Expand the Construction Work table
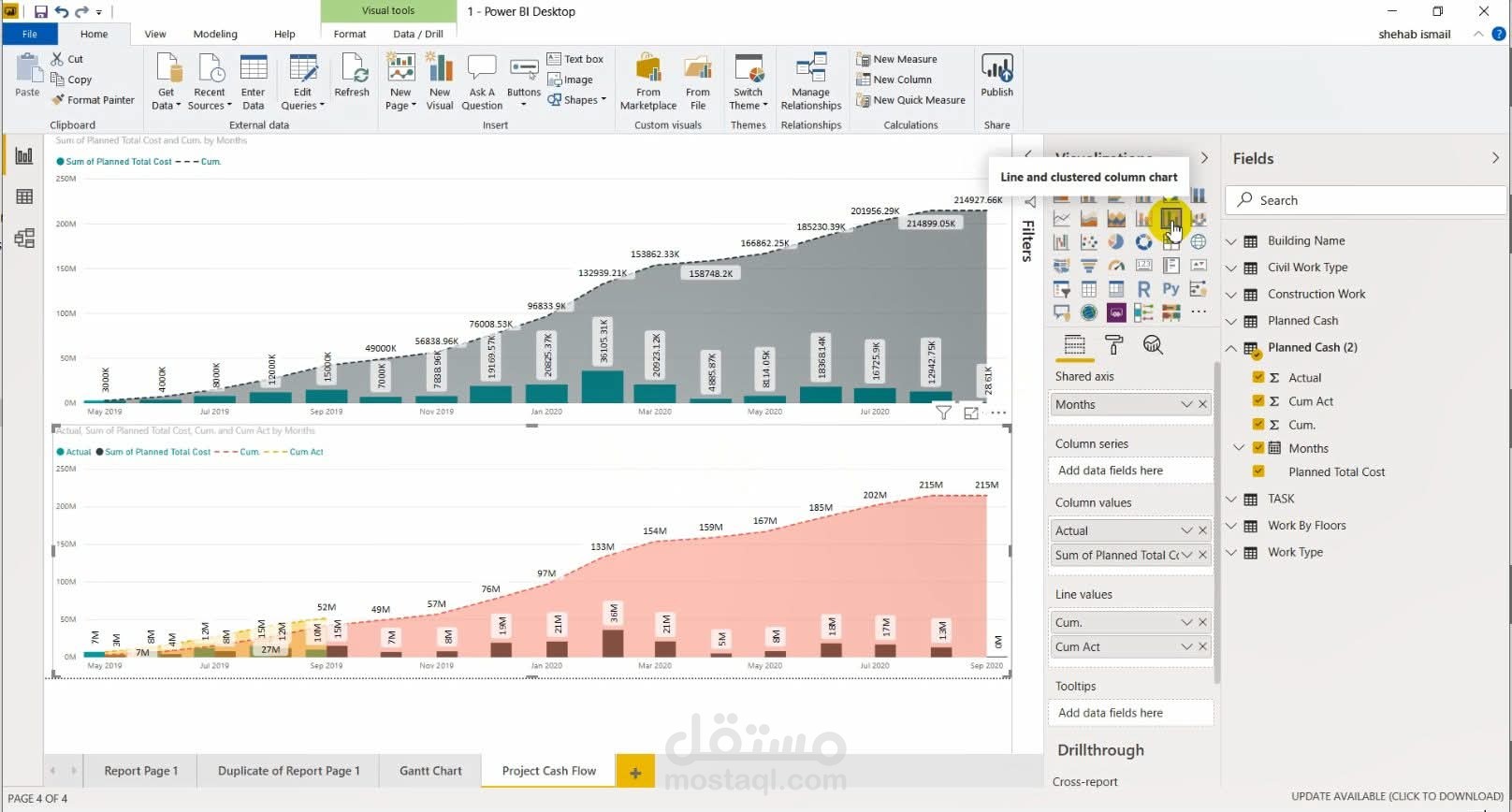This screenshot has width=1512, height=812. [1231, 295]
